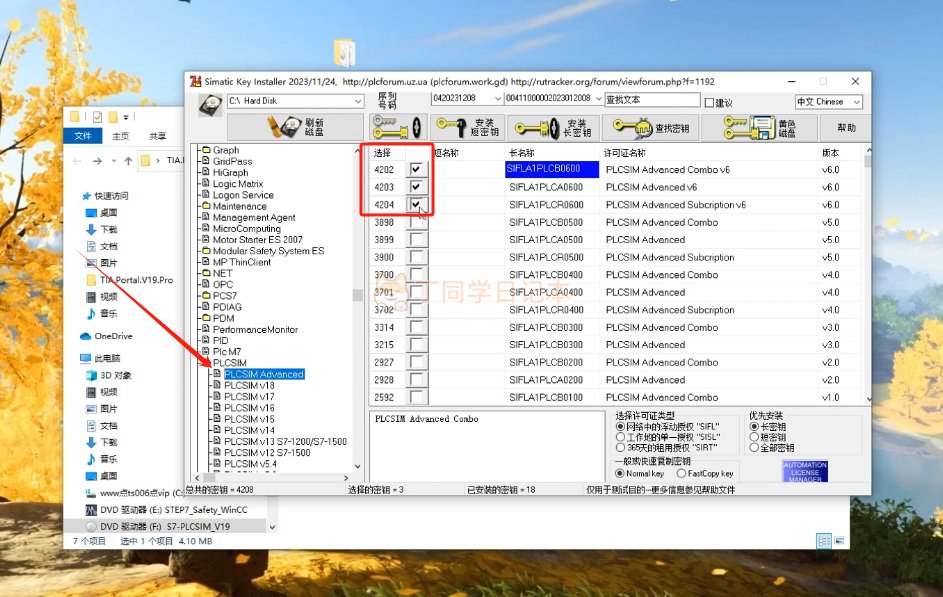Select PLCSIM v18 in the tree

pos(249,386)
